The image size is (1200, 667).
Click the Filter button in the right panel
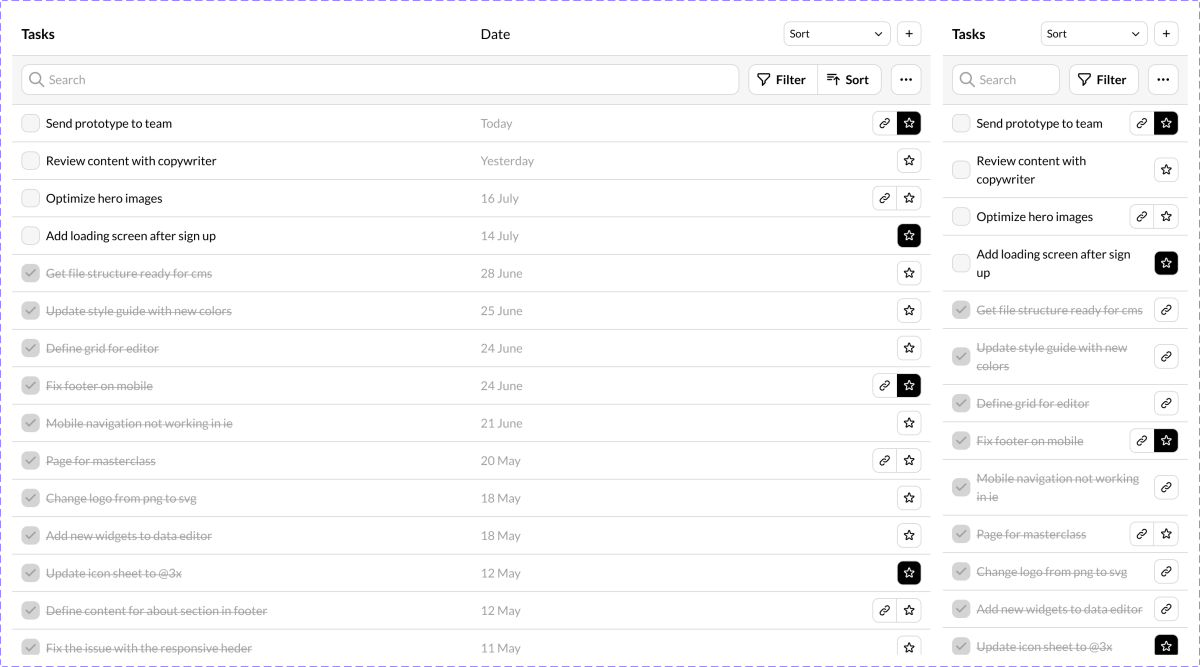pyautogui.click(x=1103, y=79)
